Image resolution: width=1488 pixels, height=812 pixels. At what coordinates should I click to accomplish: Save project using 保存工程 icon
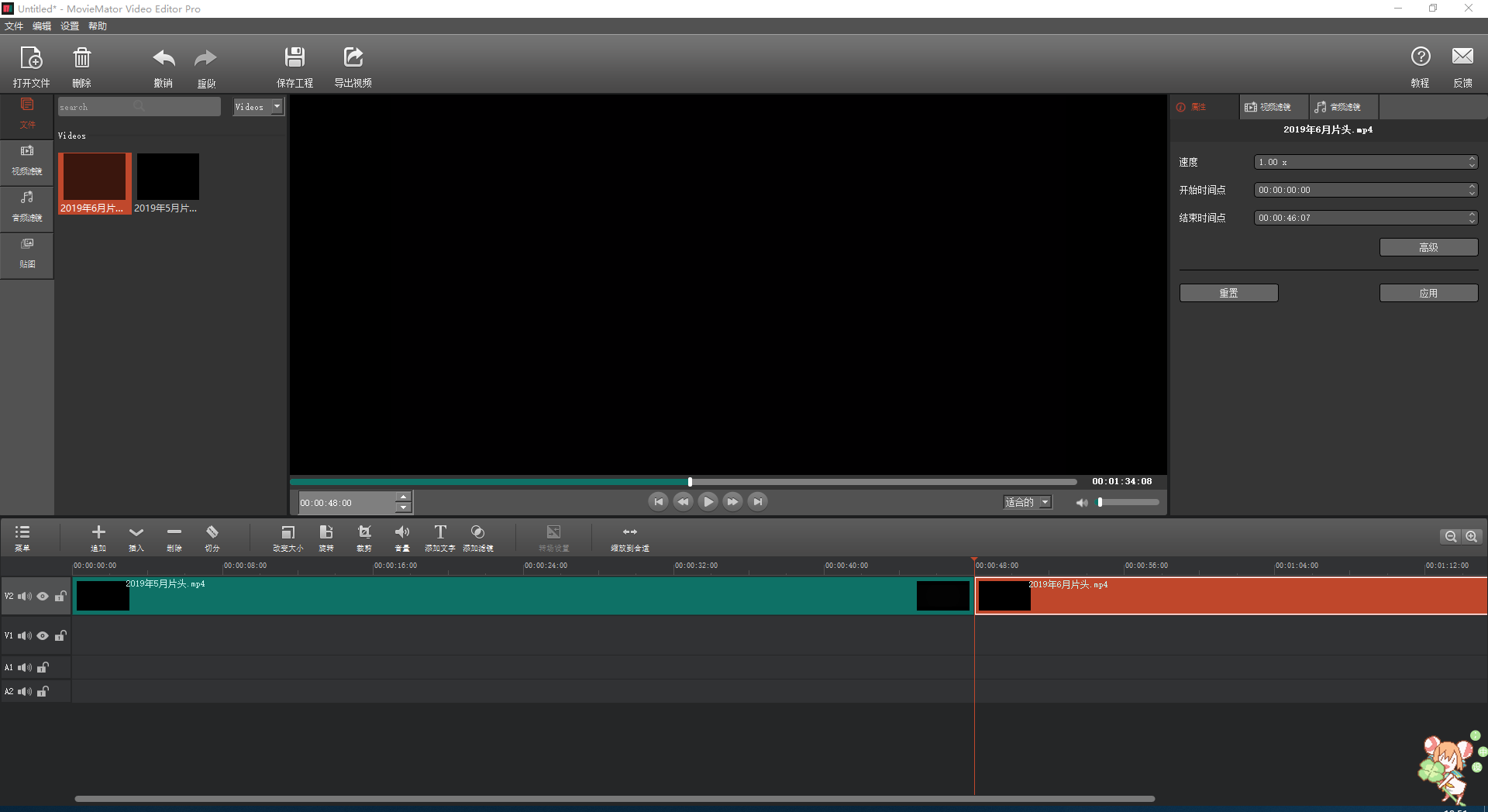pos(294,57)
